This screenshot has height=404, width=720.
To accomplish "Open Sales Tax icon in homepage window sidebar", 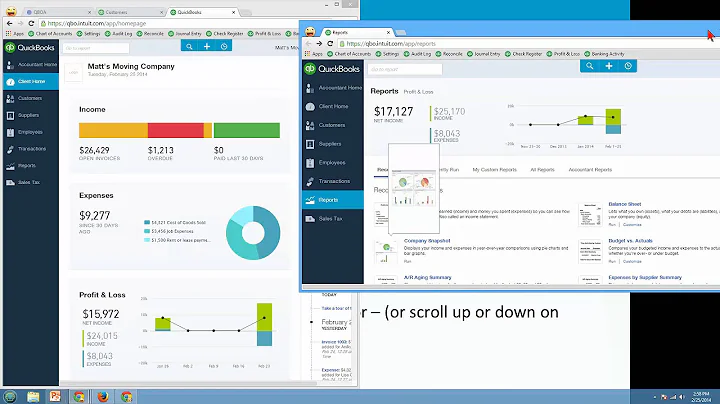I will pos(11,182).
